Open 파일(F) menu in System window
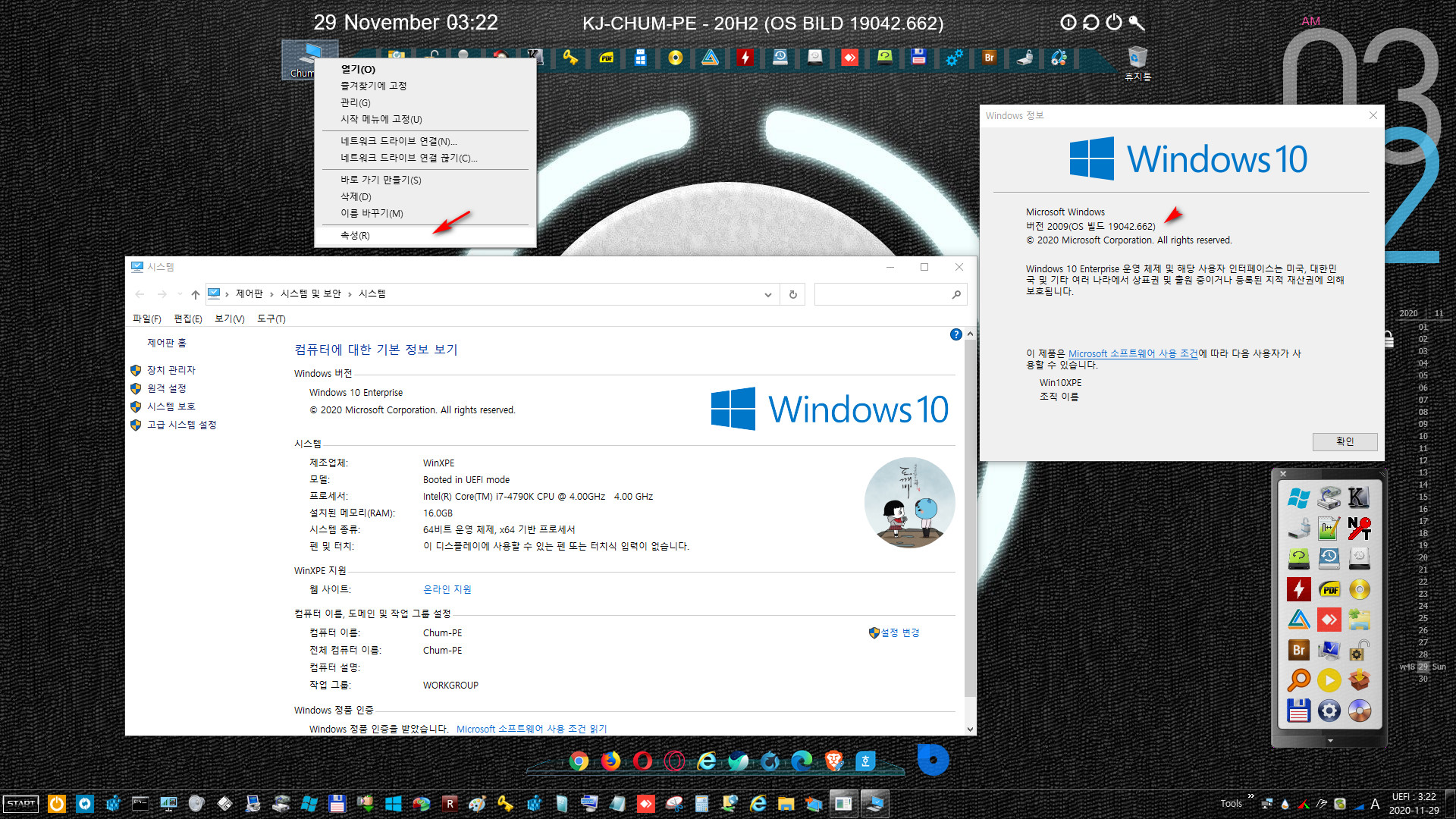This screenshot has width=1456, height=819. pyautogui.click(x=146, y=318)
